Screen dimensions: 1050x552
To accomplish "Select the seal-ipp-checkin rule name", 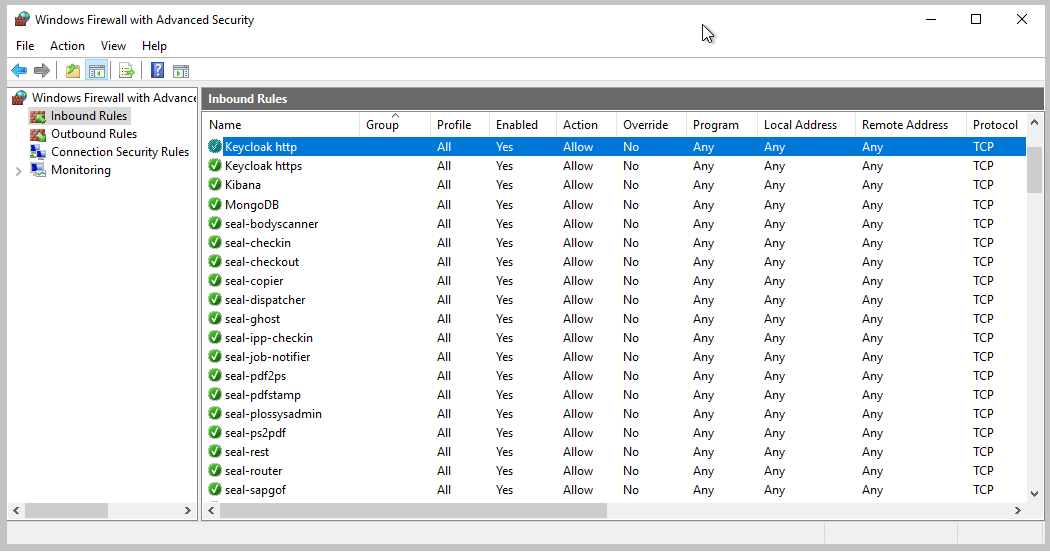I will pyautogui.click(x=269, y=338).
